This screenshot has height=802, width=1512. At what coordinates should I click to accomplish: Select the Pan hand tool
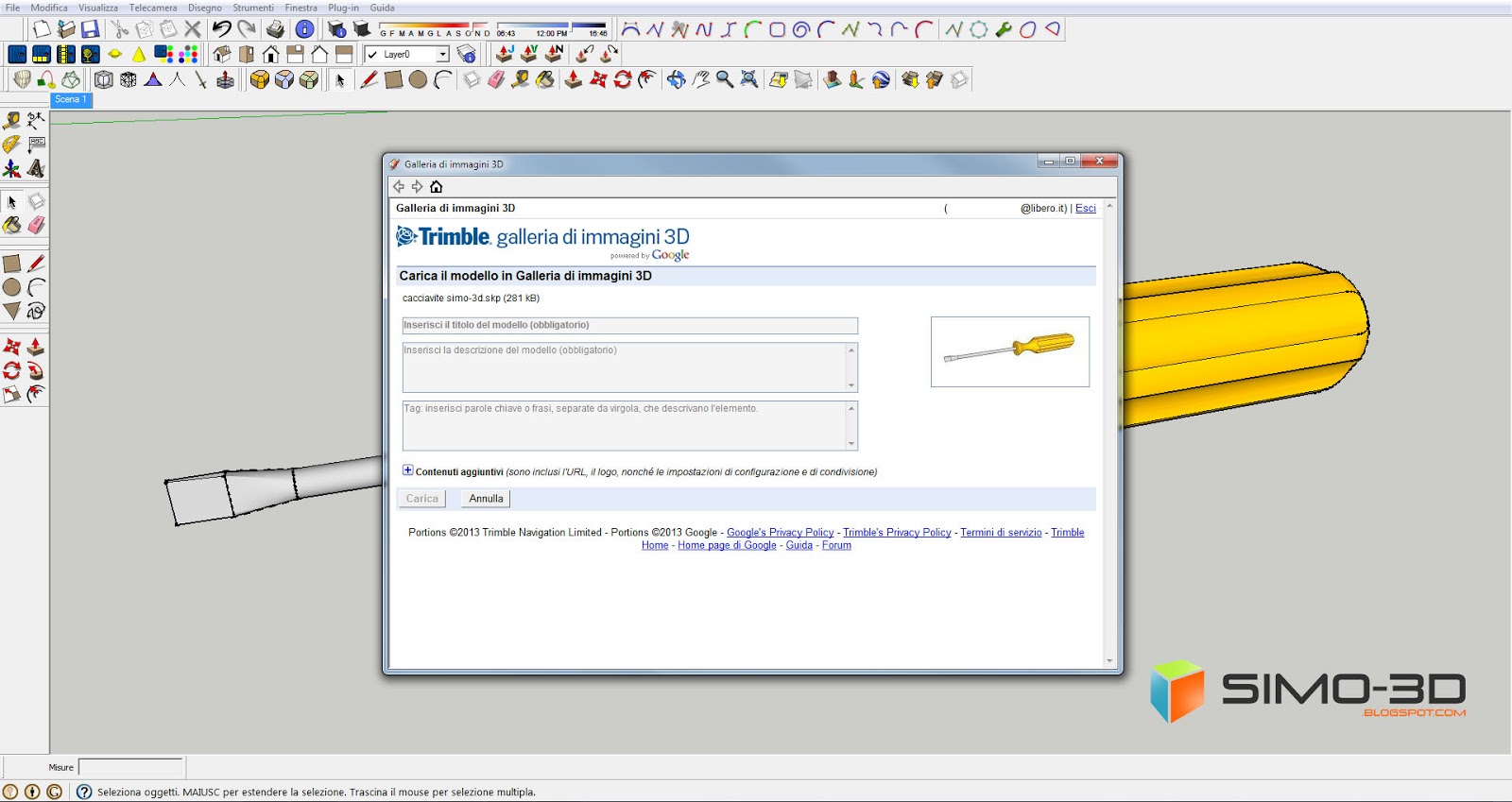[700, 80]
